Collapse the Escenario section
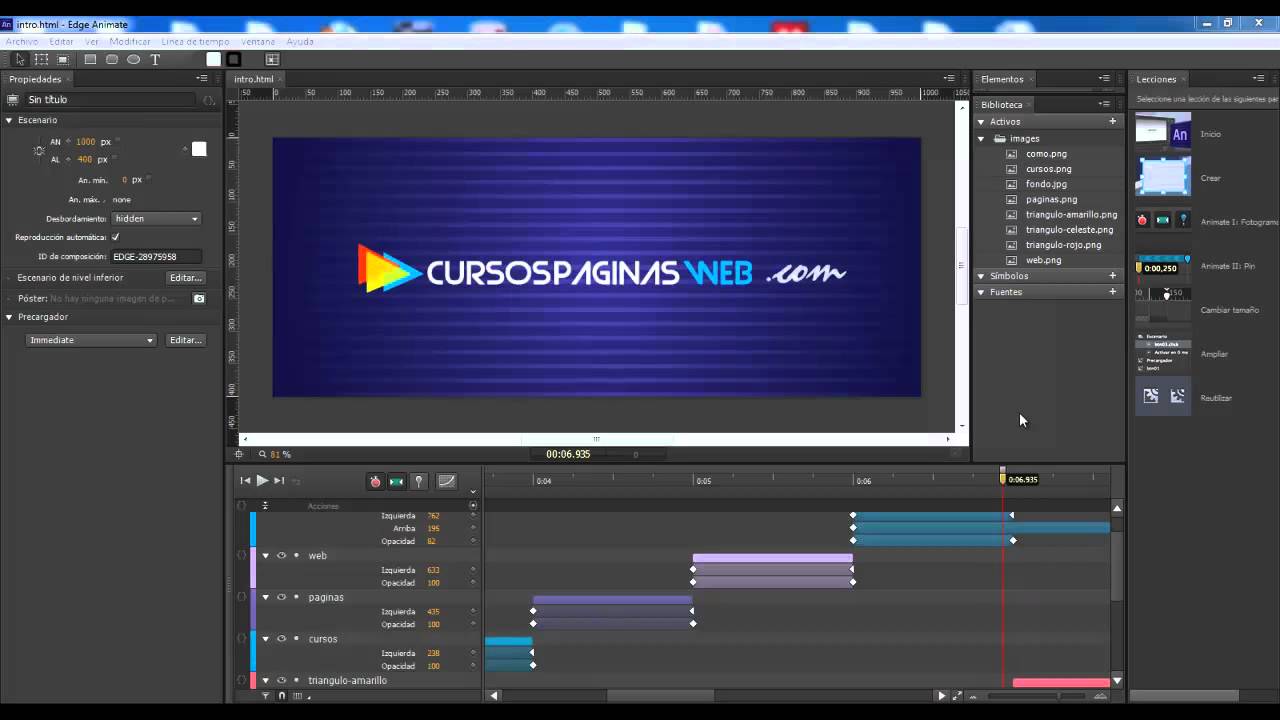This screenshot has width=1280, height=720. click(9, 120)
